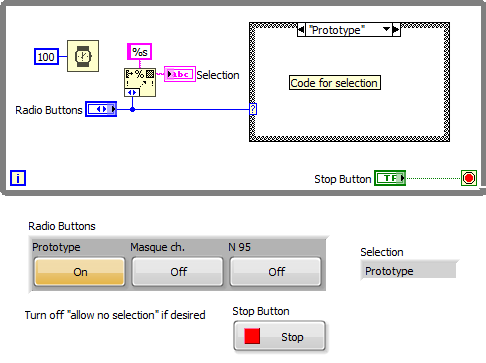Click the loop conditional stop terminal
This screenshot has width=486, height=363.
tap(469, 178)
